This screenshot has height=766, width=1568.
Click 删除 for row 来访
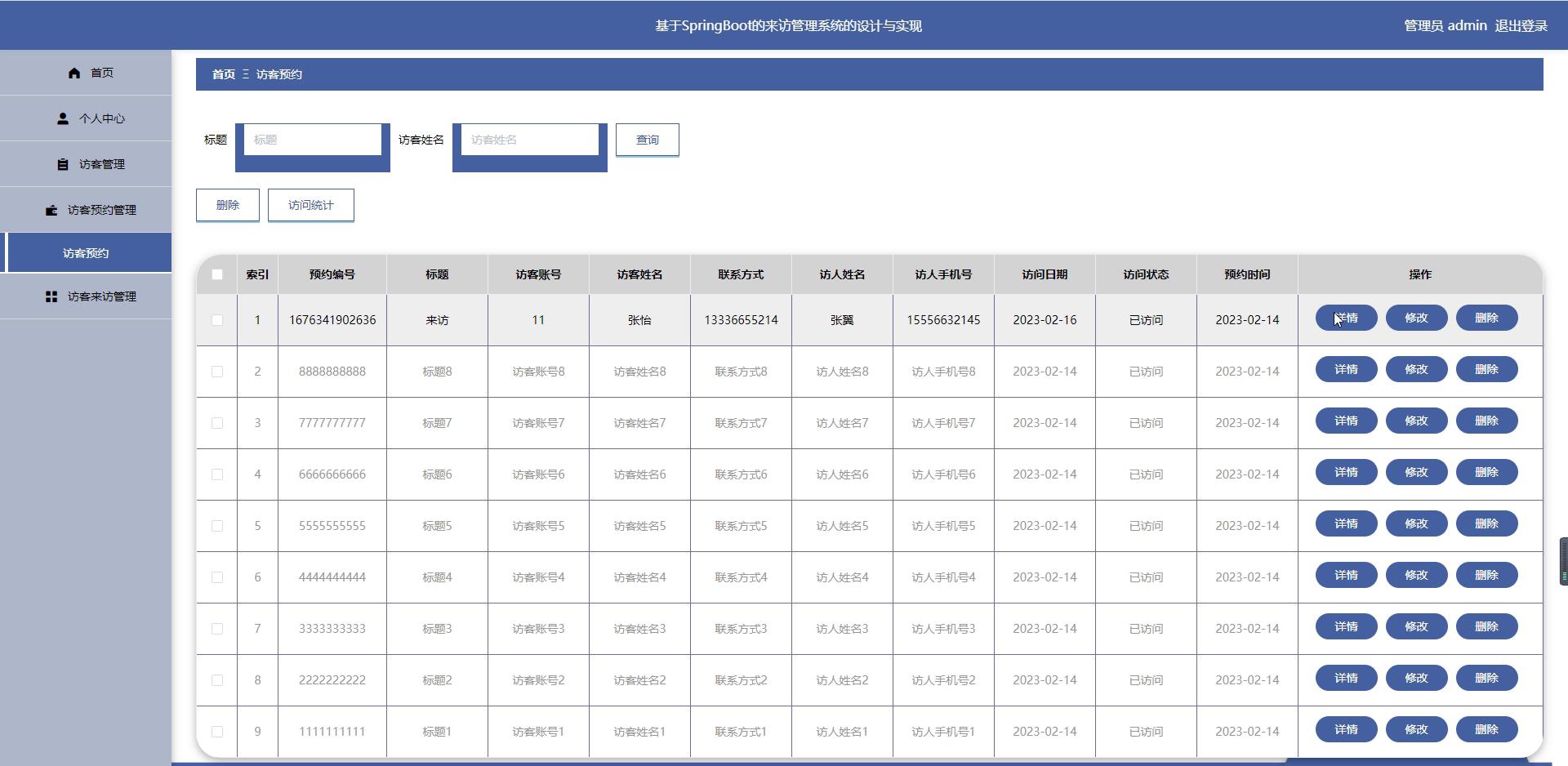(1487, 318)
